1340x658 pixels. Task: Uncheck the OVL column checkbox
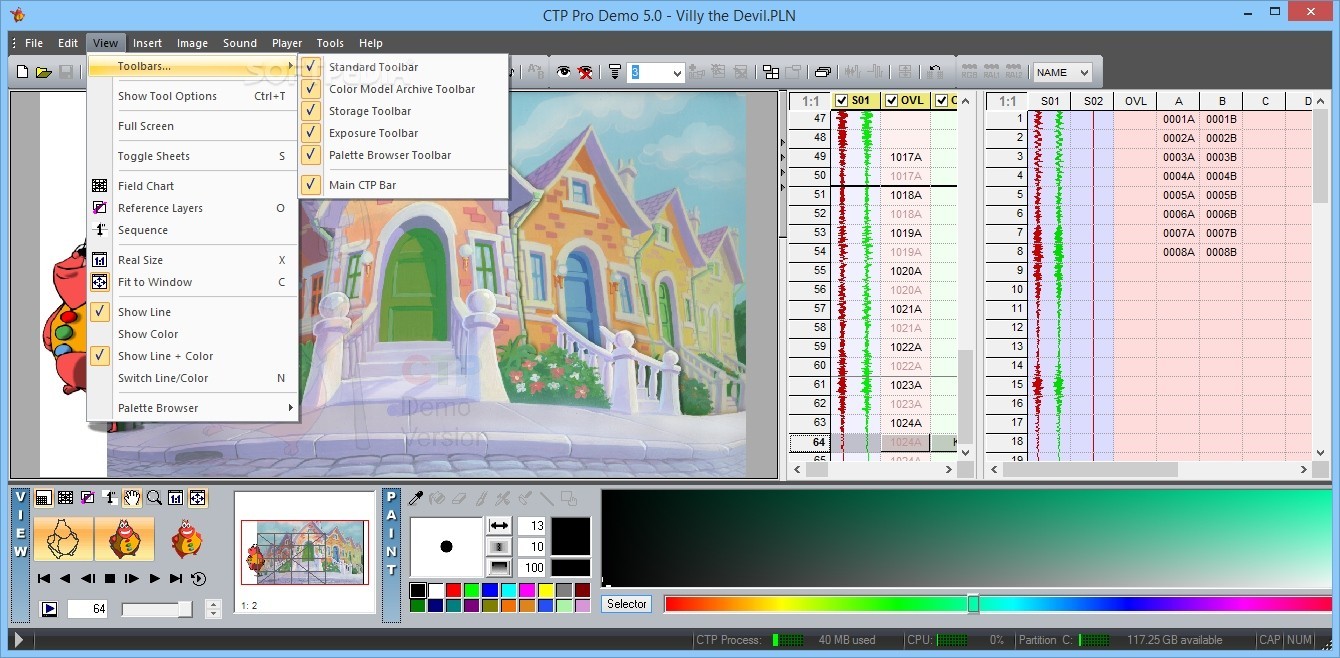(x=891, y=101)
